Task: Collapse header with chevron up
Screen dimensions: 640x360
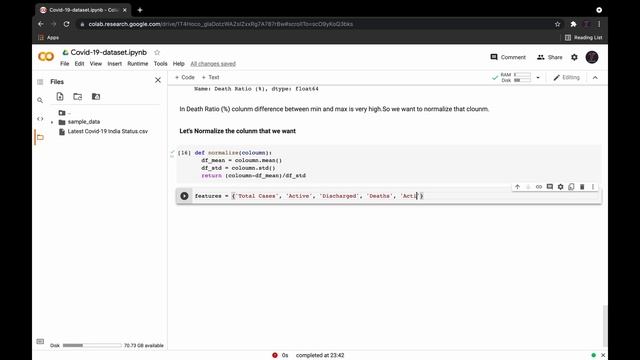Action: [595, 78]
